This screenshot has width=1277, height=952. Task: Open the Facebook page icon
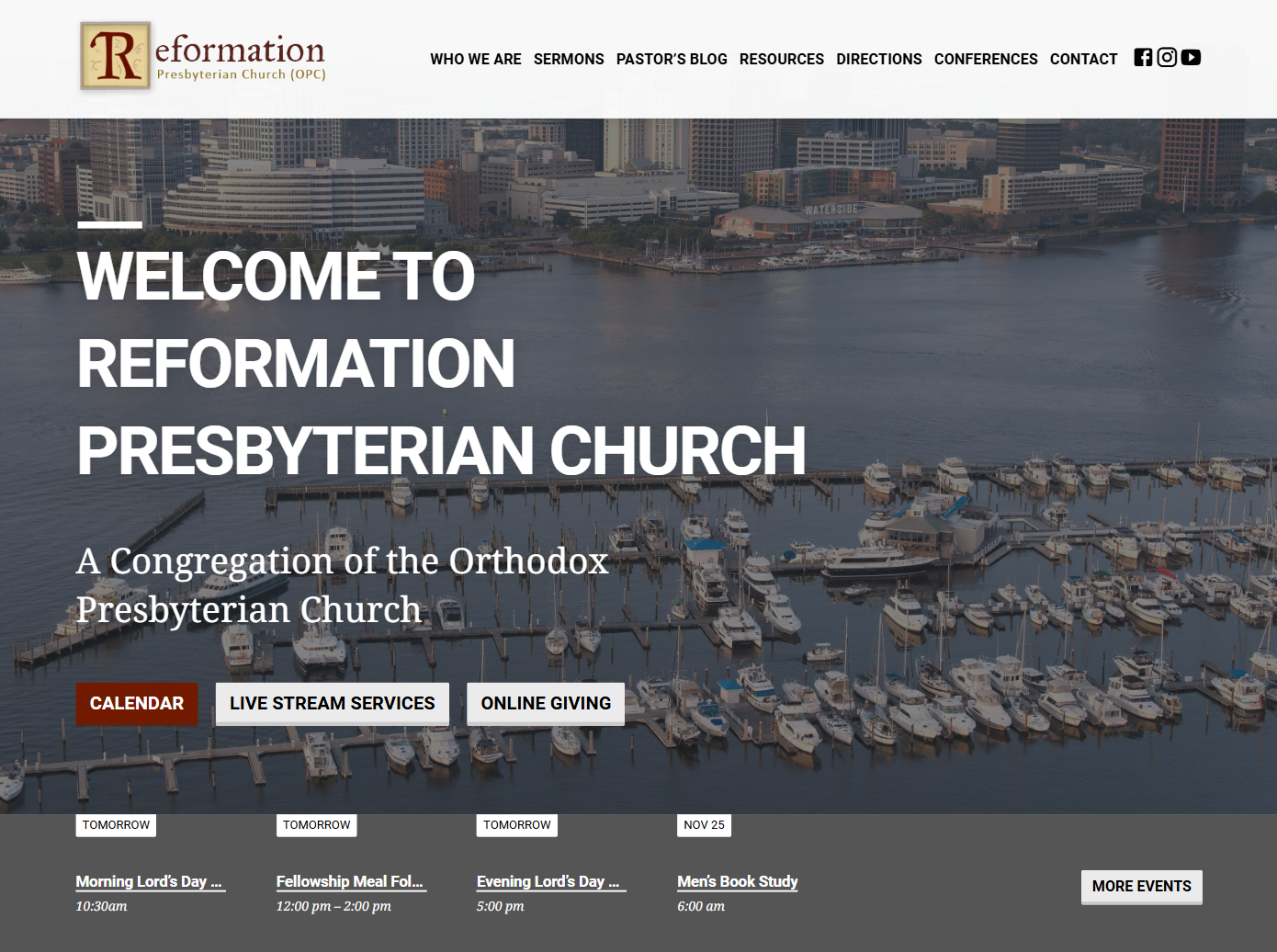[x=1143, y=58]
